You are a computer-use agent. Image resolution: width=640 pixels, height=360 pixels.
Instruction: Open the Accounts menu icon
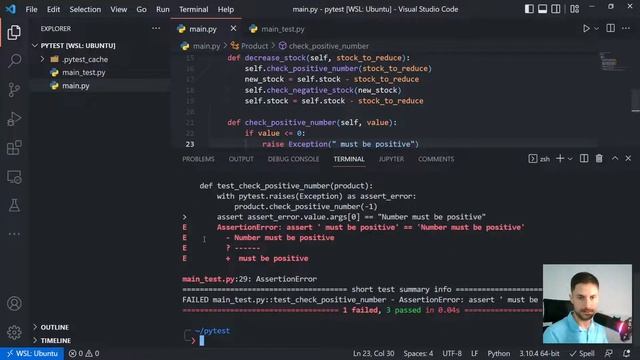pos(14,303)
